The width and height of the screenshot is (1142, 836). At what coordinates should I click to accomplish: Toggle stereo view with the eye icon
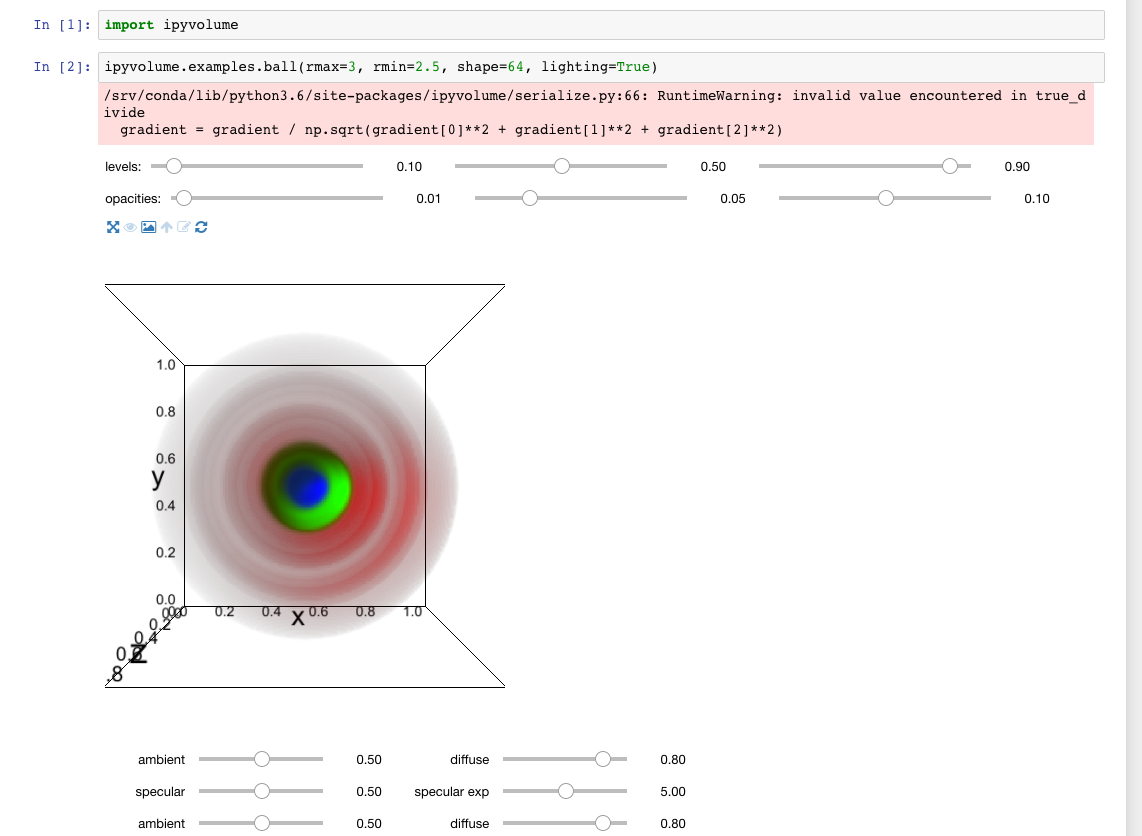click(x=130, y=227)
